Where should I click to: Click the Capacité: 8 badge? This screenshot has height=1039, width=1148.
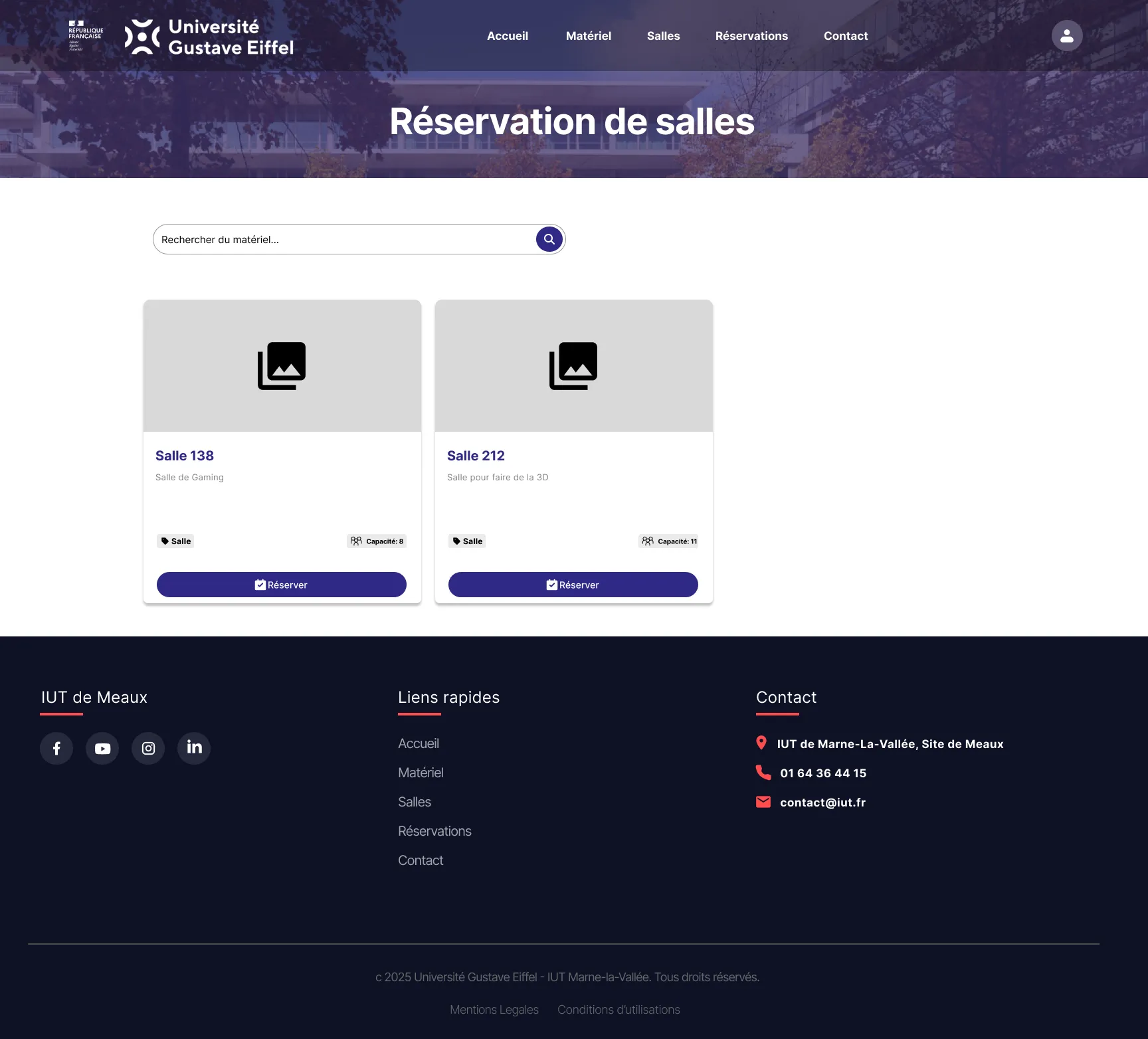tap(377, 541)
